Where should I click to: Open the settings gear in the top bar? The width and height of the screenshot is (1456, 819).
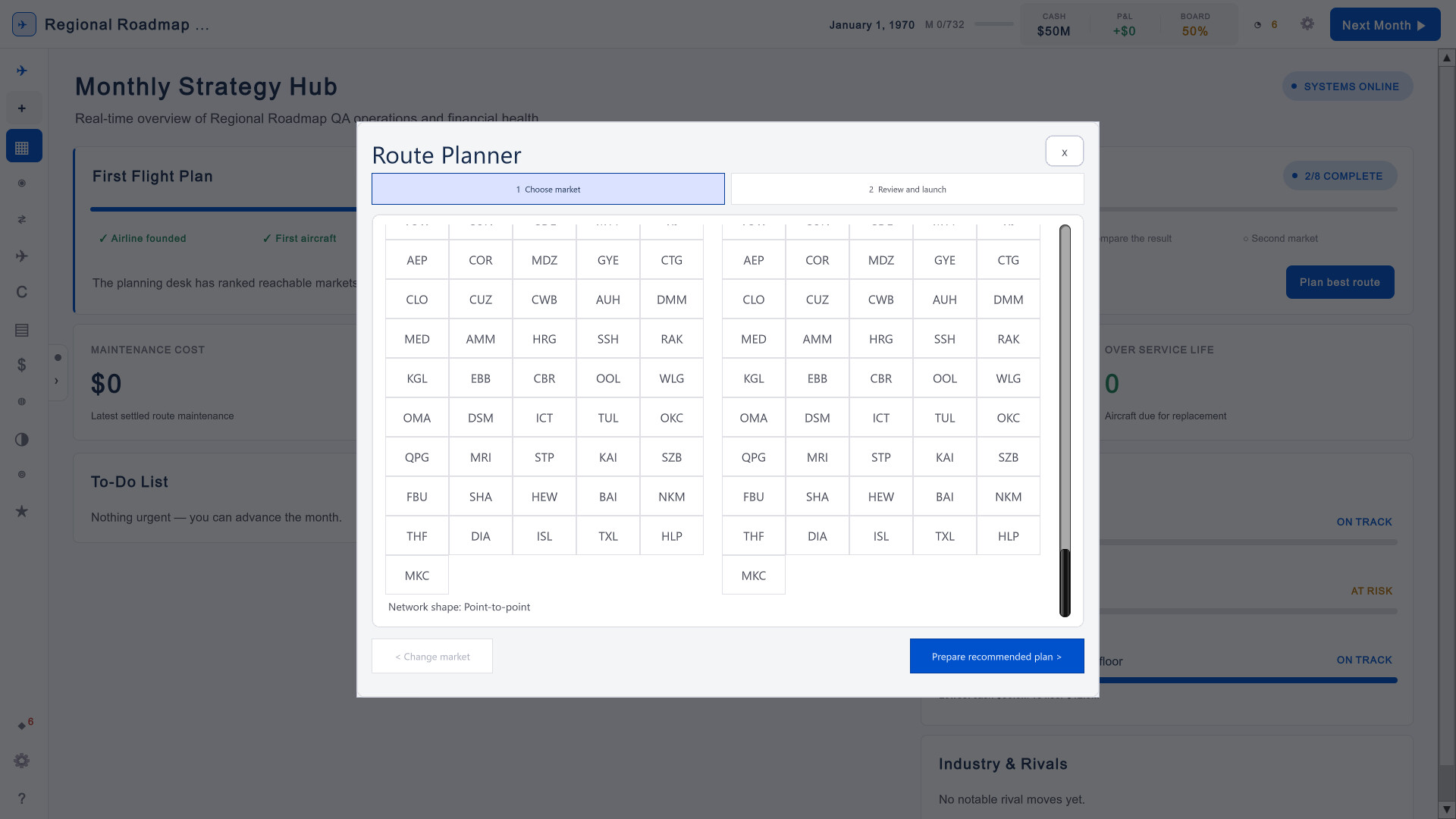tap(1307, 24)
